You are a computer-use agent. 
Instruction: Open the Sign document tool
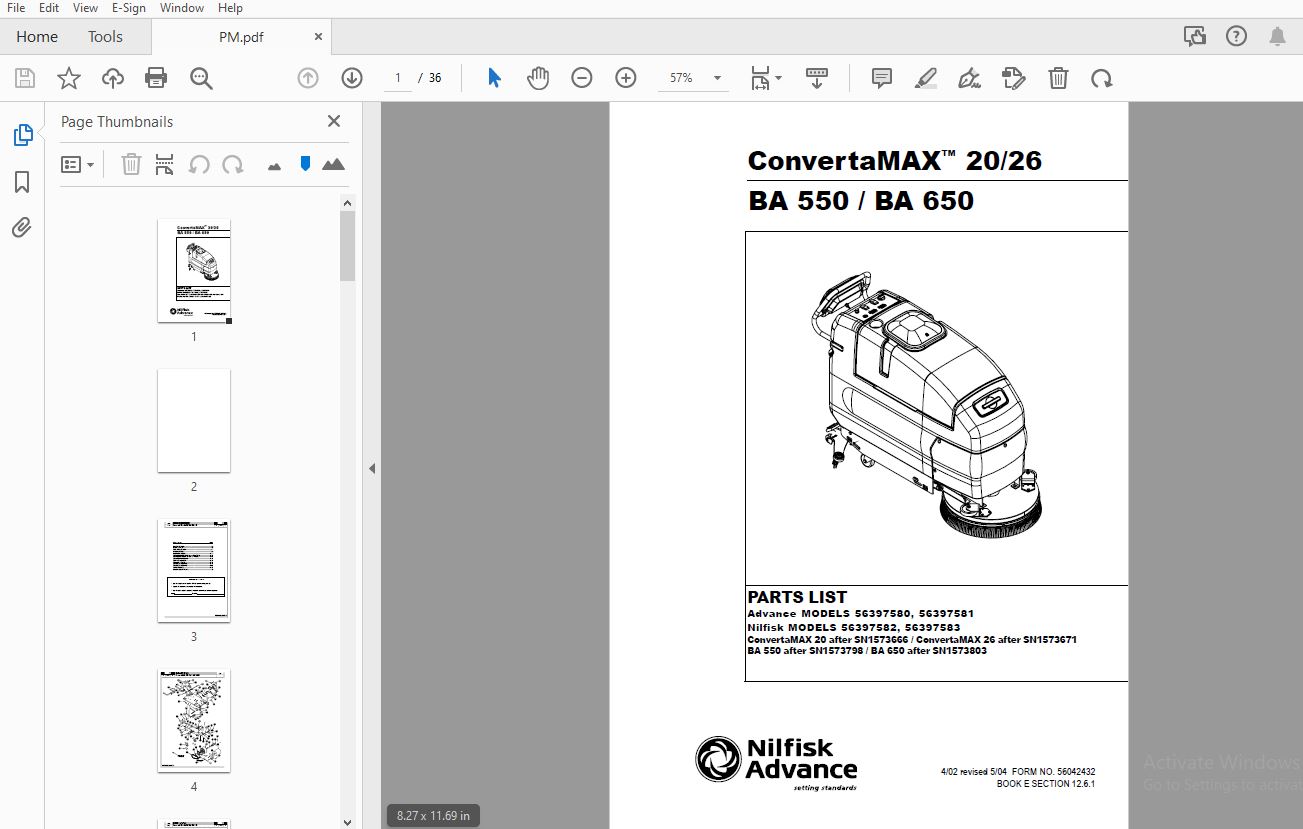(x=969, y=78)
